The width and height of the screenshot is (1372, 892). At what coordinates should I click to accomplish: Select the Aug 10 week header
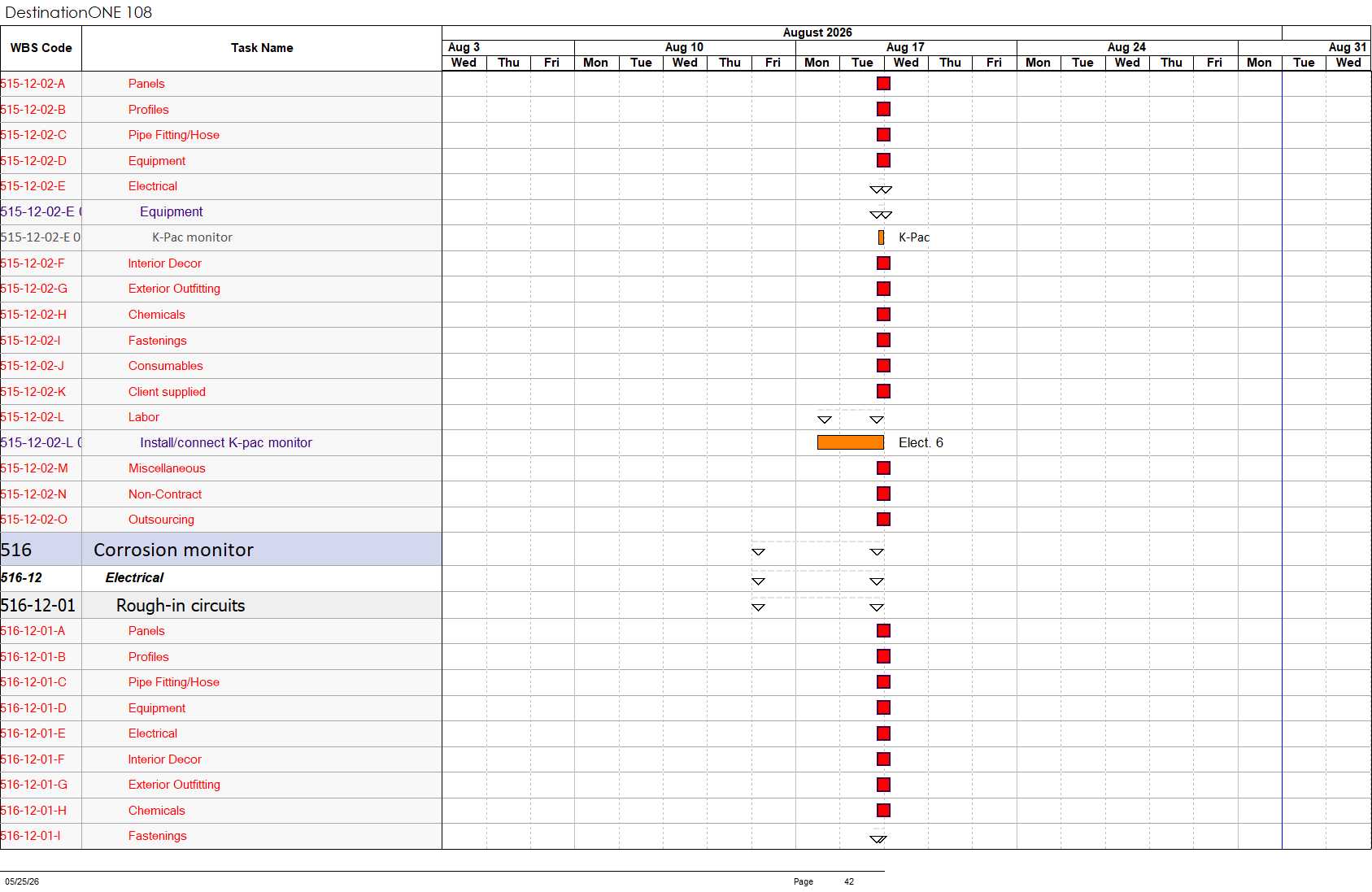(x=685, y=47)
